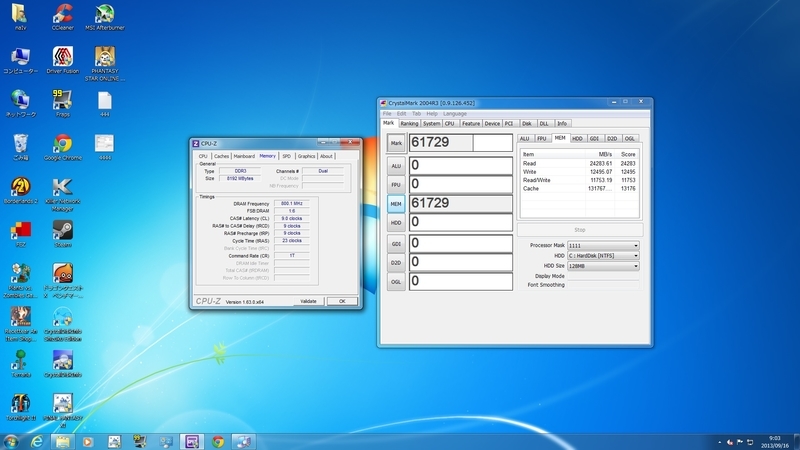Open the Graphics tab in CPU-Z
The height and width of the screenshot is (450, 800).
[x=306, y=156]
